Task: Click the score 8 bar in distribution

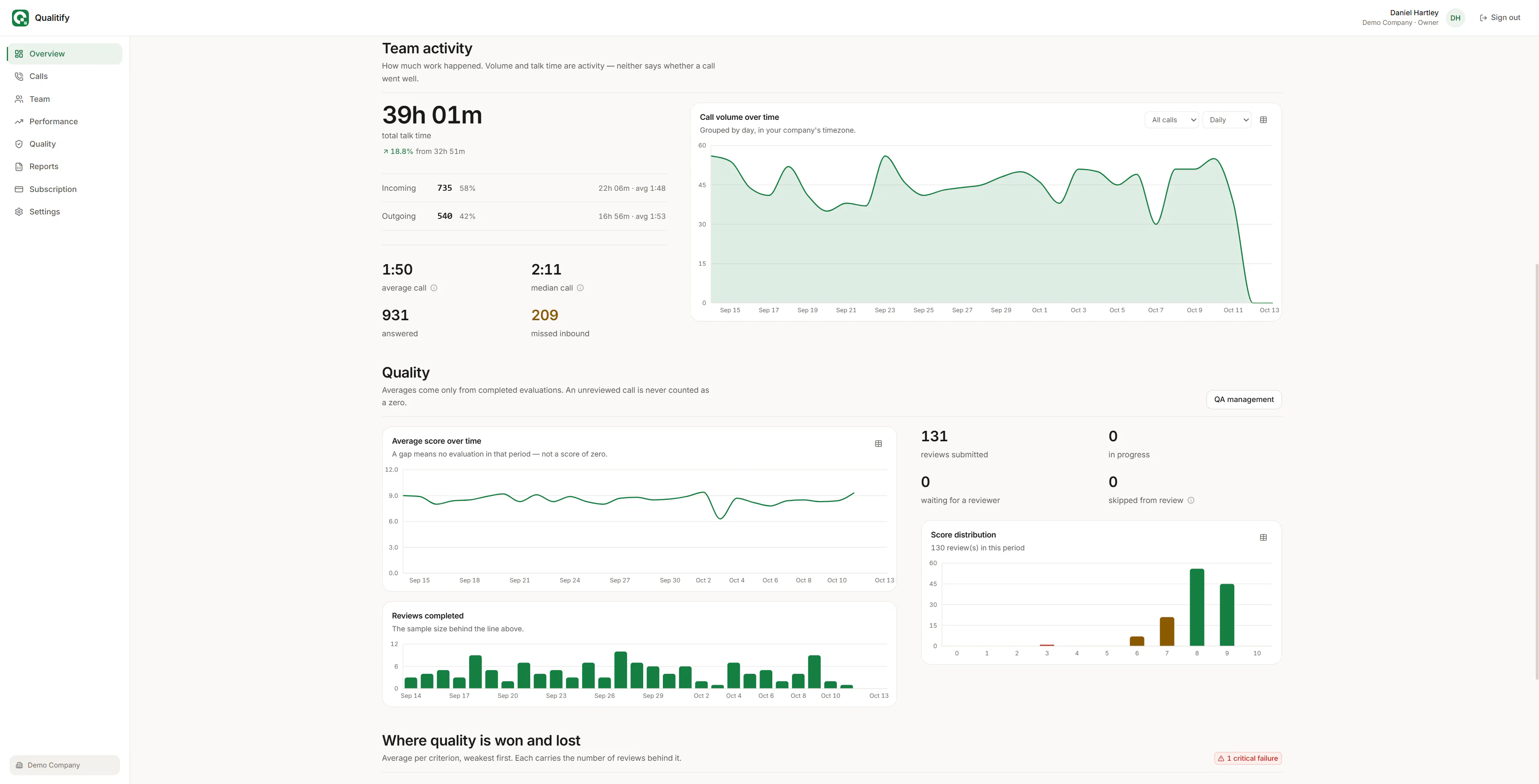Action: (1197, 607)
